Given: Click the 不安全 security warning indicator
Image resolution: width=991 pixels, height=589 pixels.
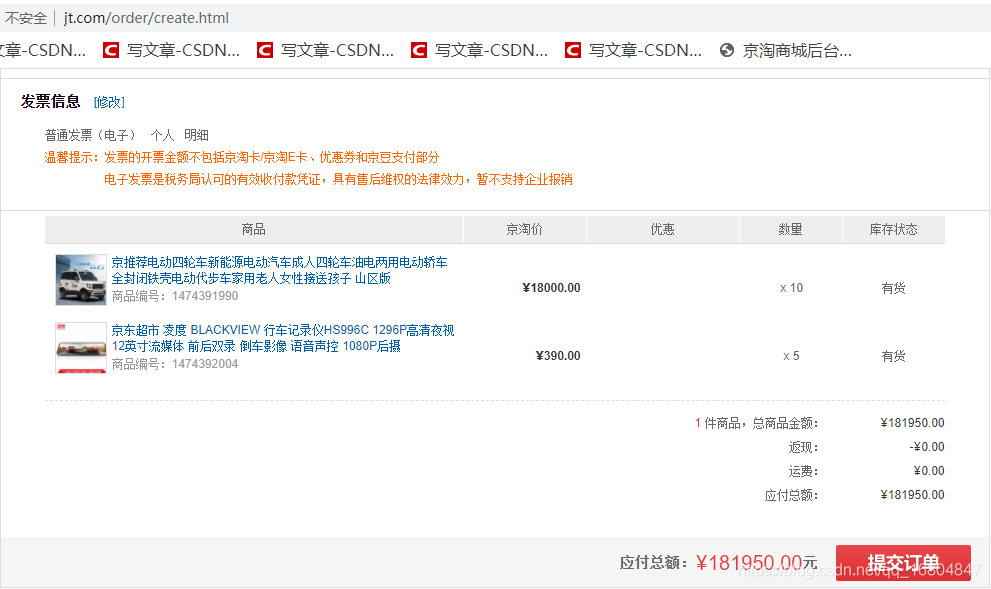Looking at the screenshot, I should pos(26,18).
